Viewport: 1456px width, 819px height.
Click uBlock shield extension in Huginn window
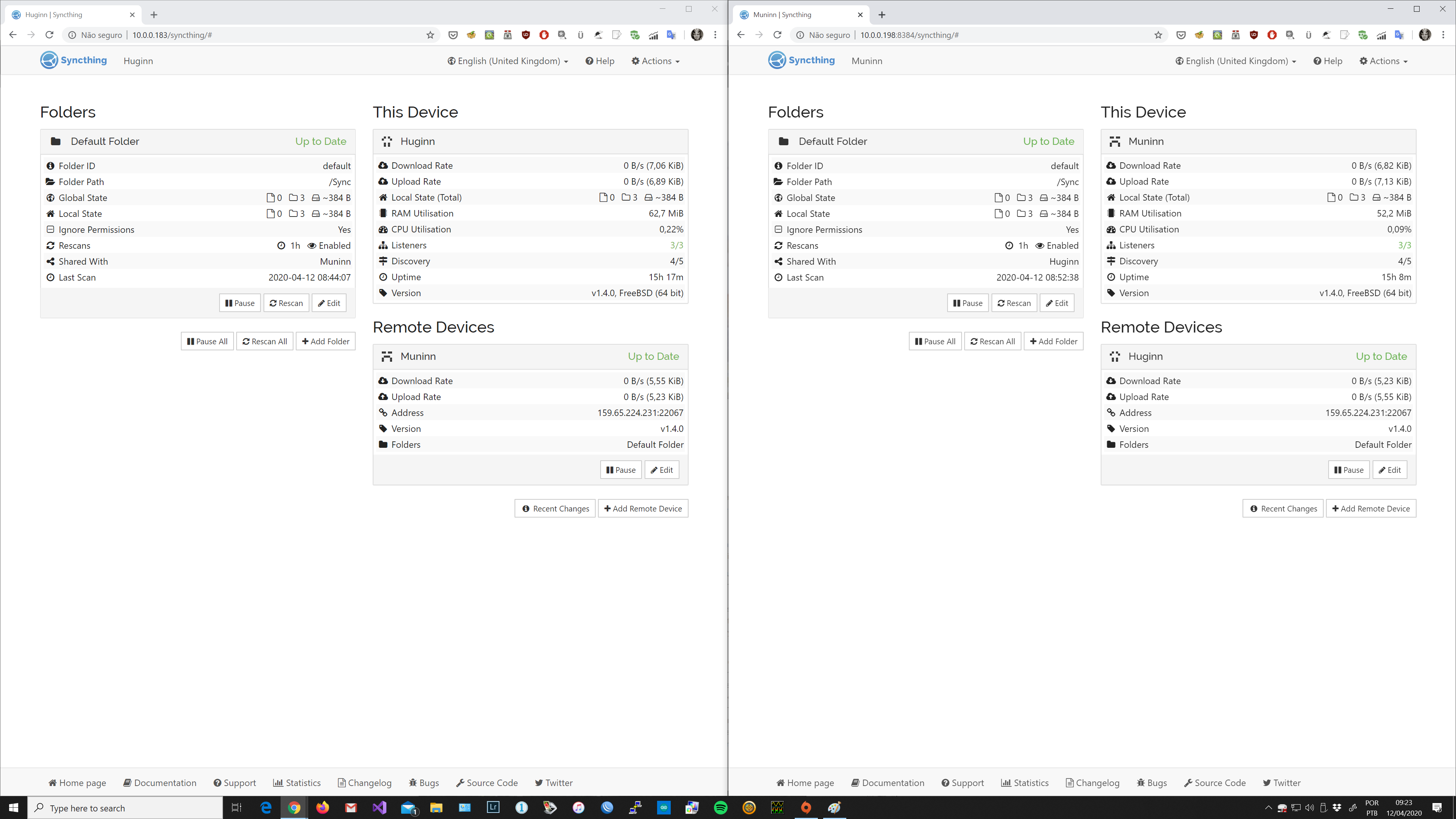point(526,35)
